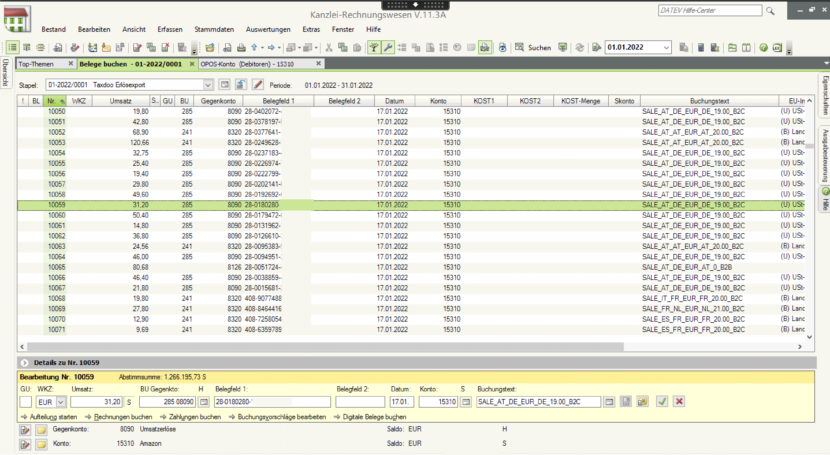Click the tree structure toolbar icon

[x=374, y=48]
